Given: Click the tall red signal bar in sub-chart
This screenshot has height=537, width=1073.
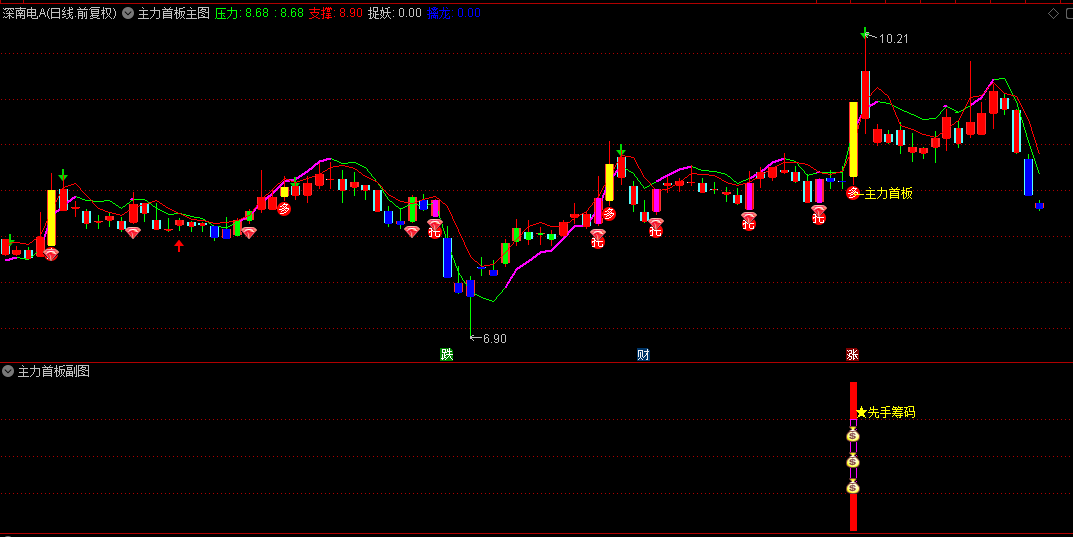Looking at the screenshot, I should (853, 456).
